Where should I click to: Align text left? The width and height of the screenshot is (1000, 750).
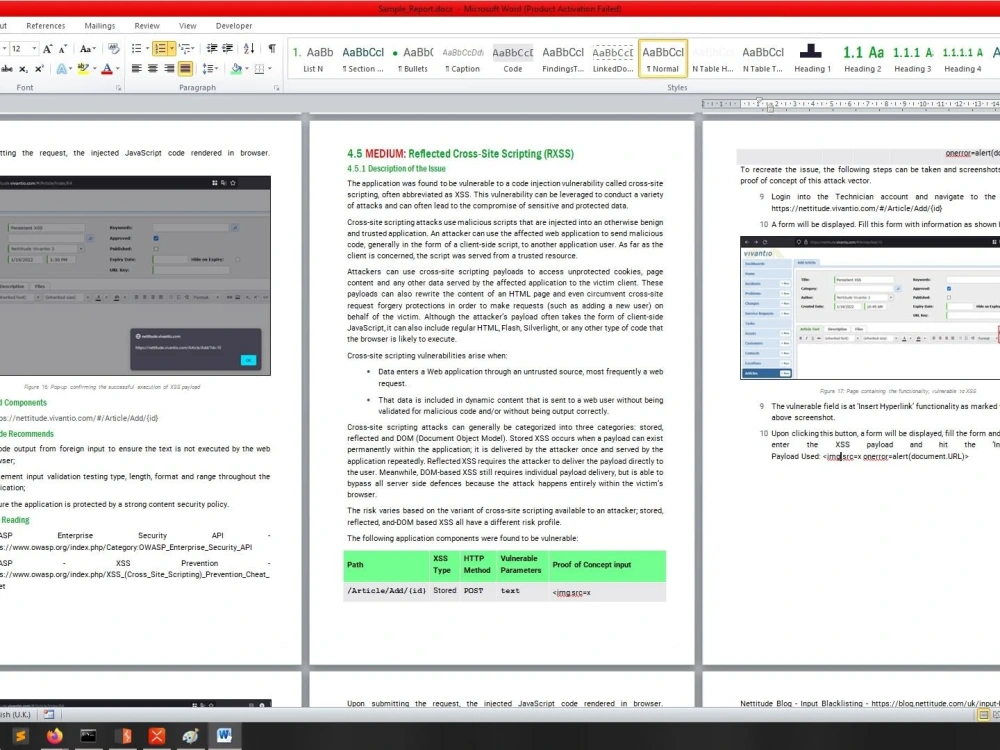136,68
